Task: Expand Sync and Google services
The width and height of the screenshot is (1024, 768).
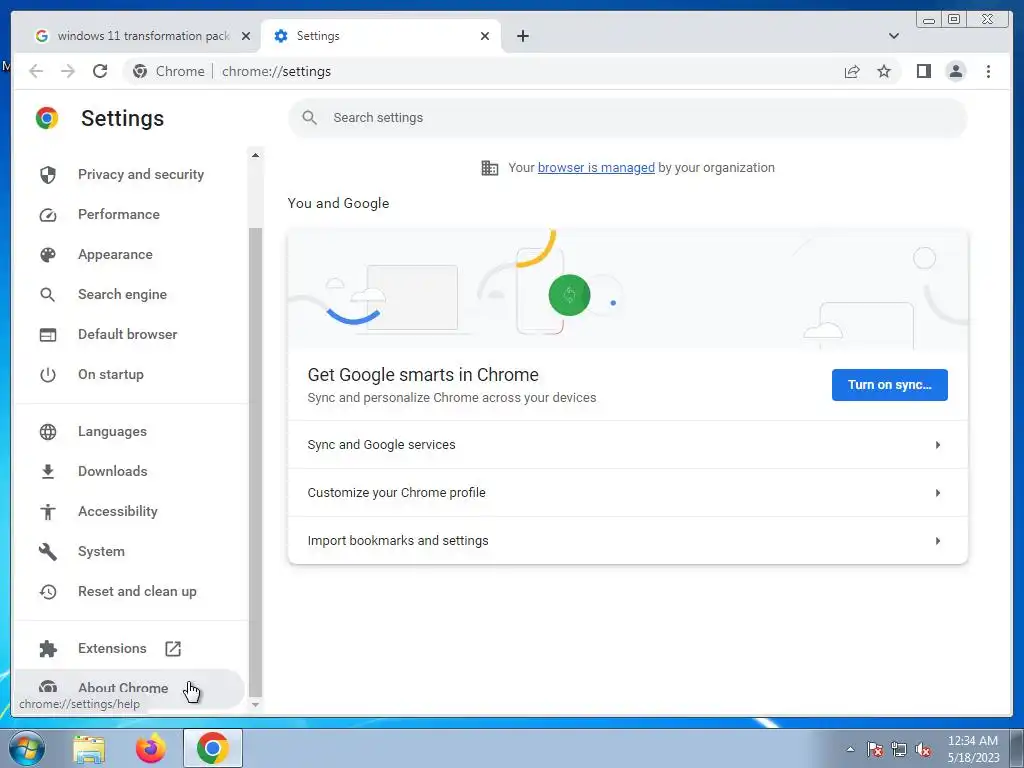Action: [x=628, y=445]
